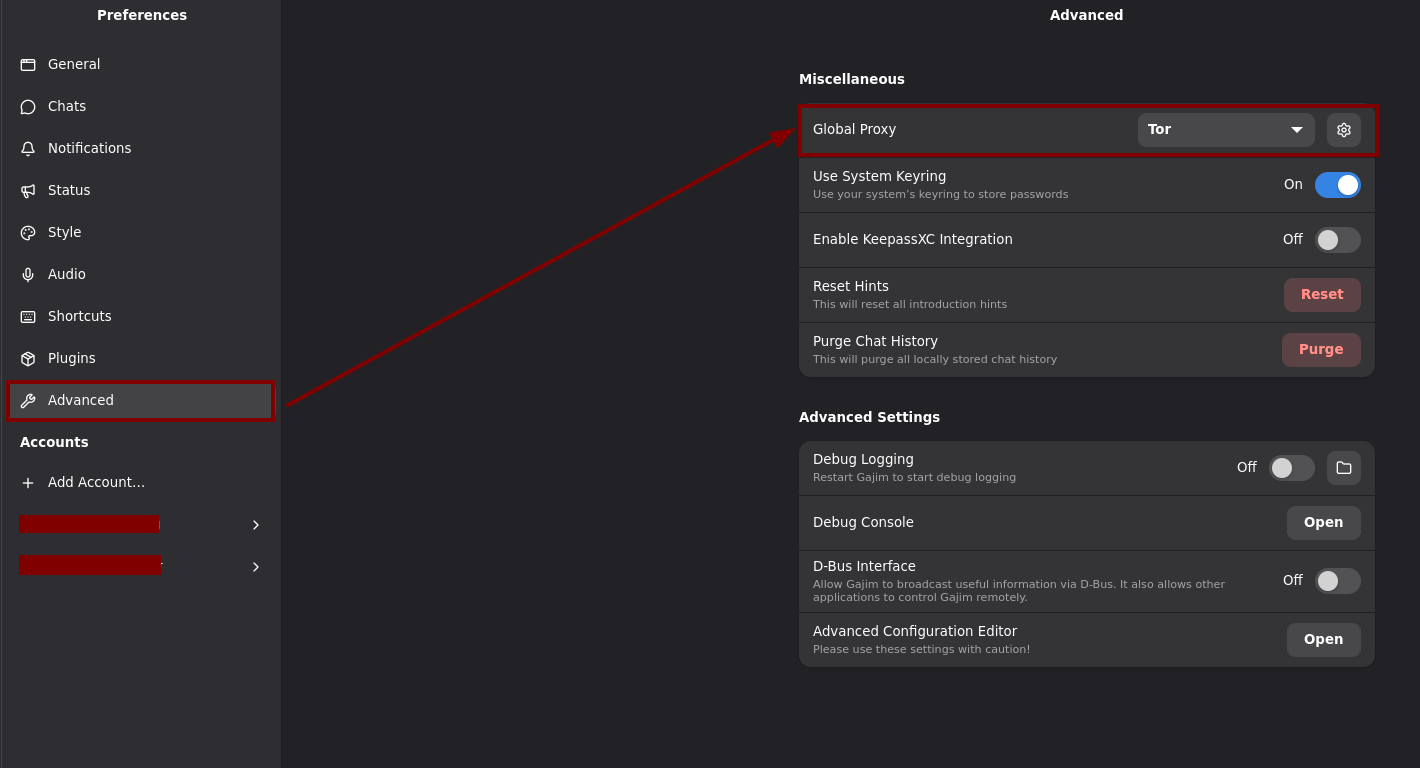The width and height of the screenshot is (1420, 768).
Task: Open the Global Proxy Tor dropdown
Action: point(1225,130)
